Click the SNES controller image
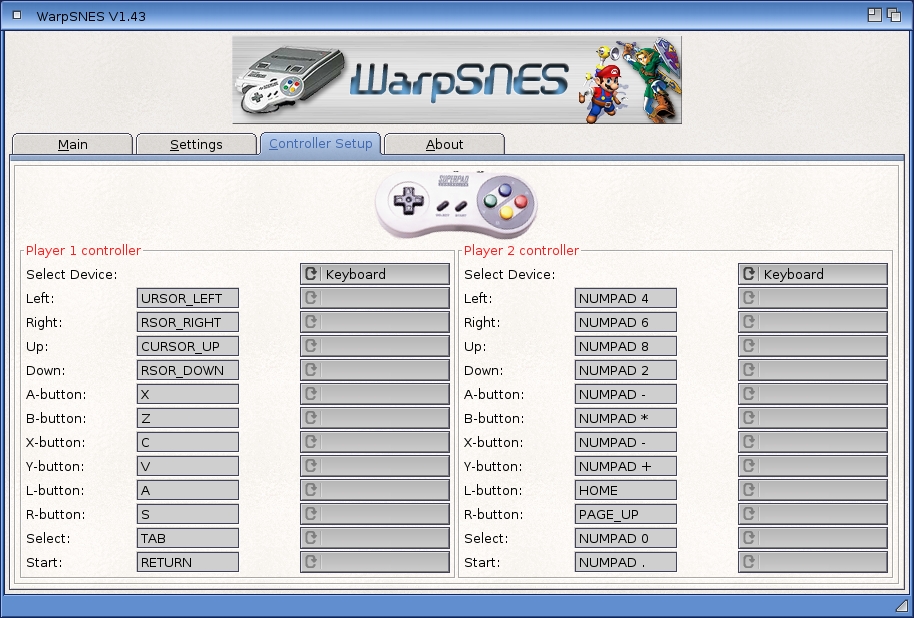This screenshot has width=914, height=618. tap(456, 204)
